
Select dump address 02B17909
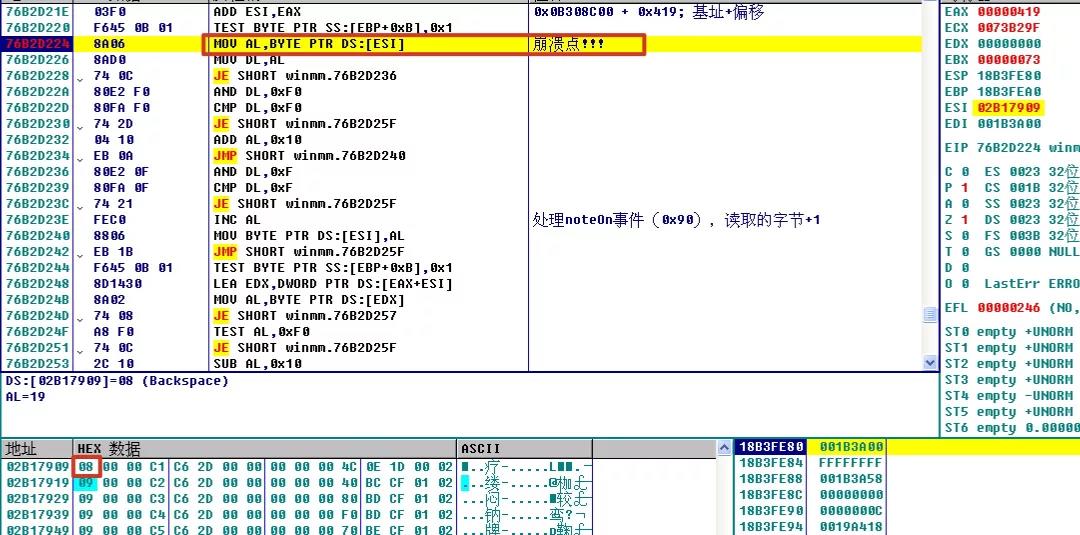click(37, 467)
